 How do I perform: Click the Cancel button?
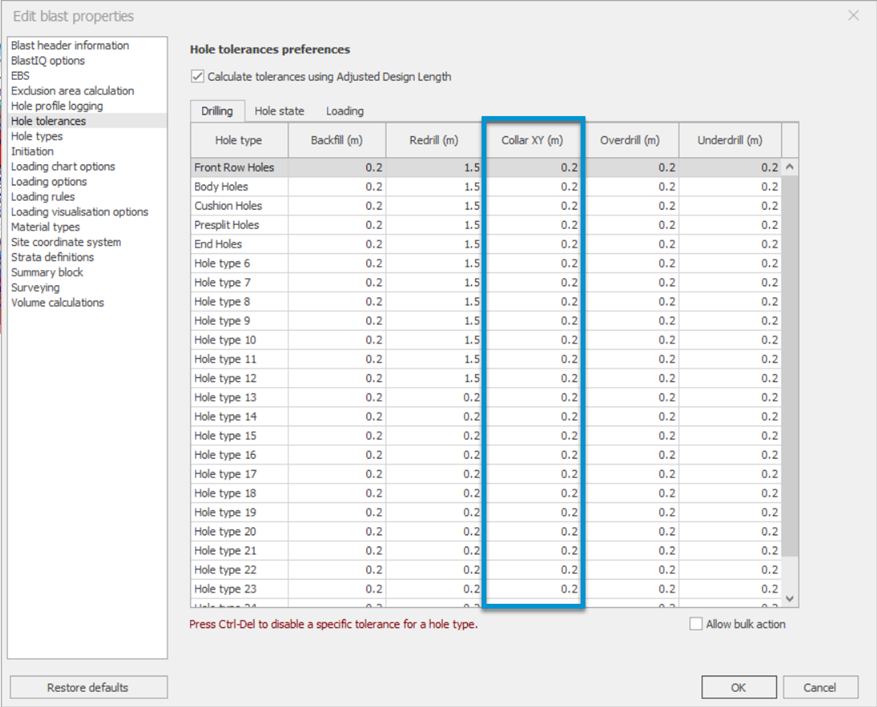(x=820, y=687)
